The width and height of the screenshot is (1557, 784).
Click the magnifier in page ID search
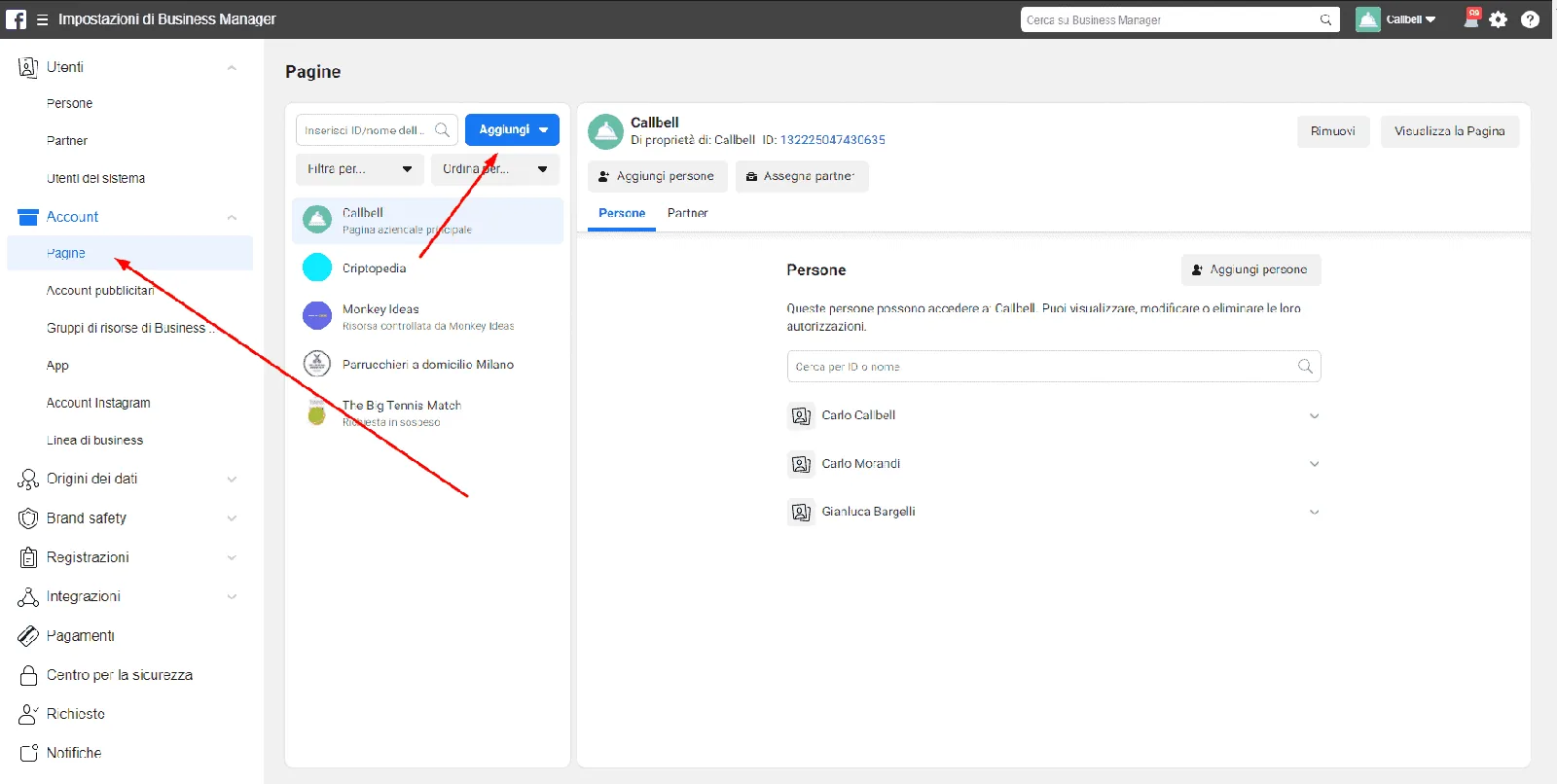pyautogui.click(x=442, y=129)
